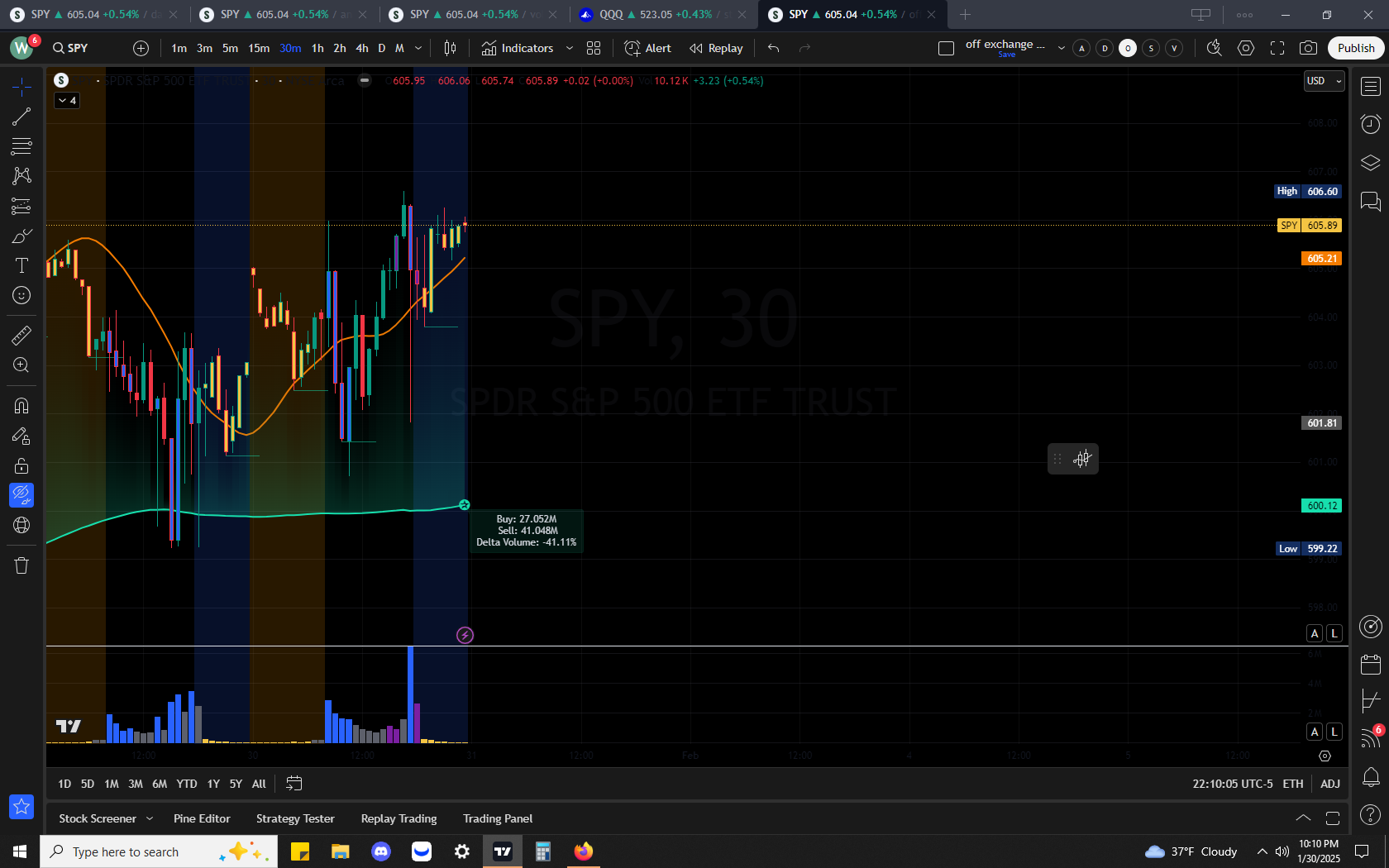Select the 1h timeframe
The width and height of the screenshot is (1389, 868).
click(317, 48)
